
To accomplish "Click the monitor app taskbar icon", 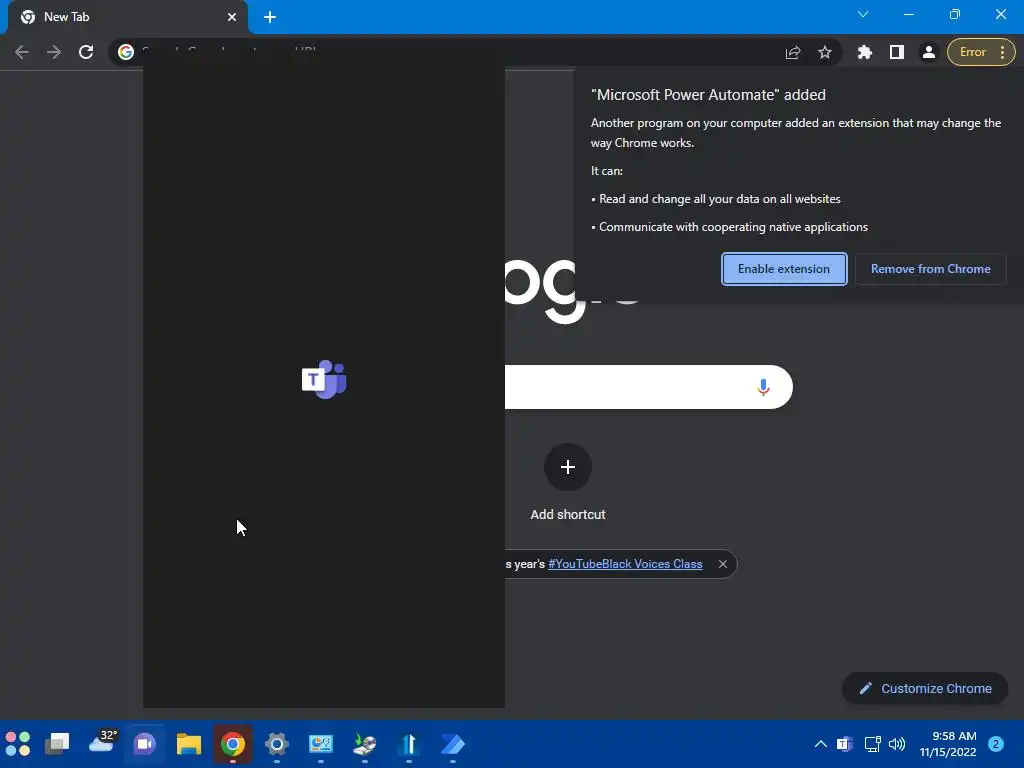I will pyautogui.click(x=321, y=744).
